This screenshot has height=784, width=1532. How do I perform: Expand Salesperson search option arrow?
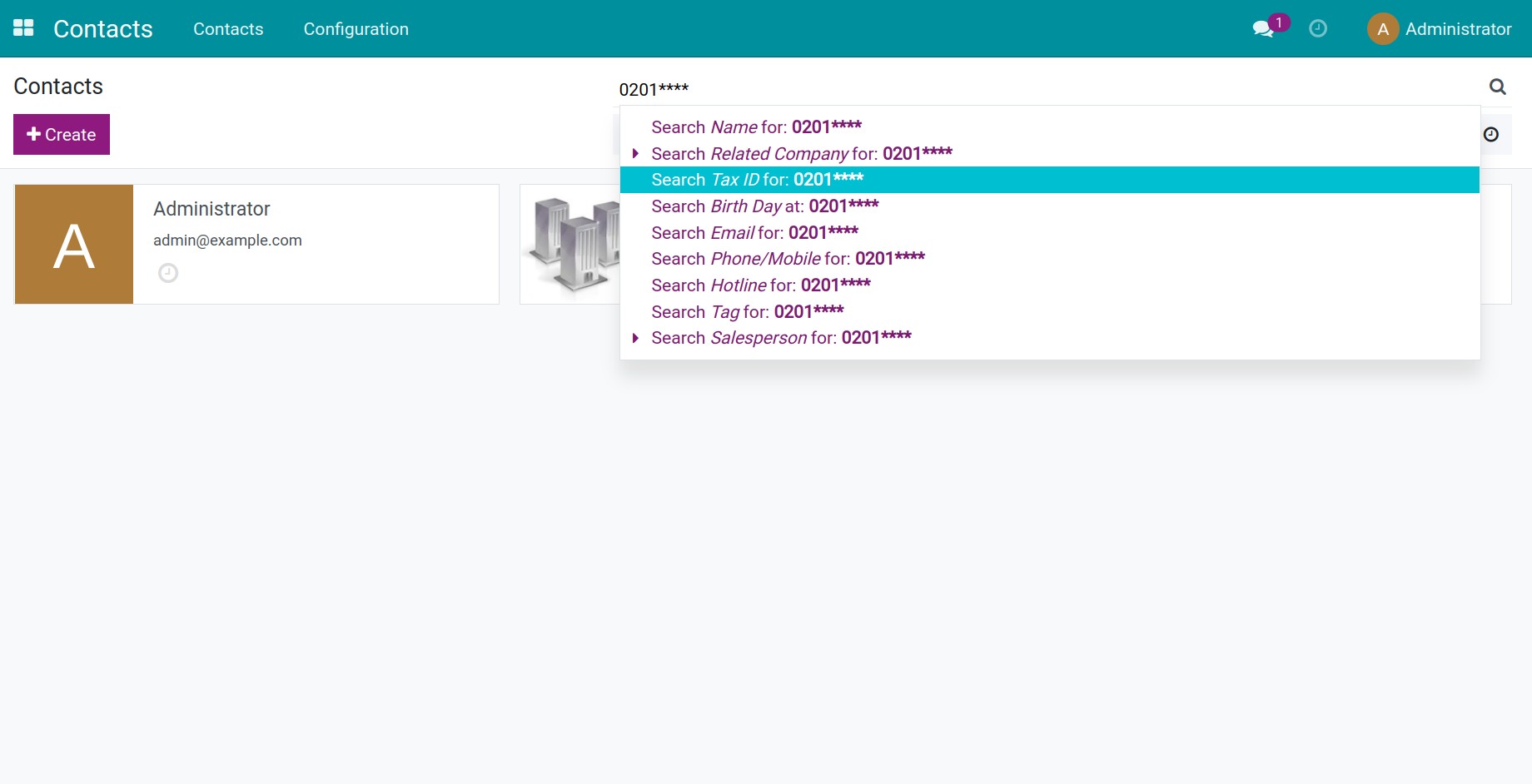click(635, 338)
